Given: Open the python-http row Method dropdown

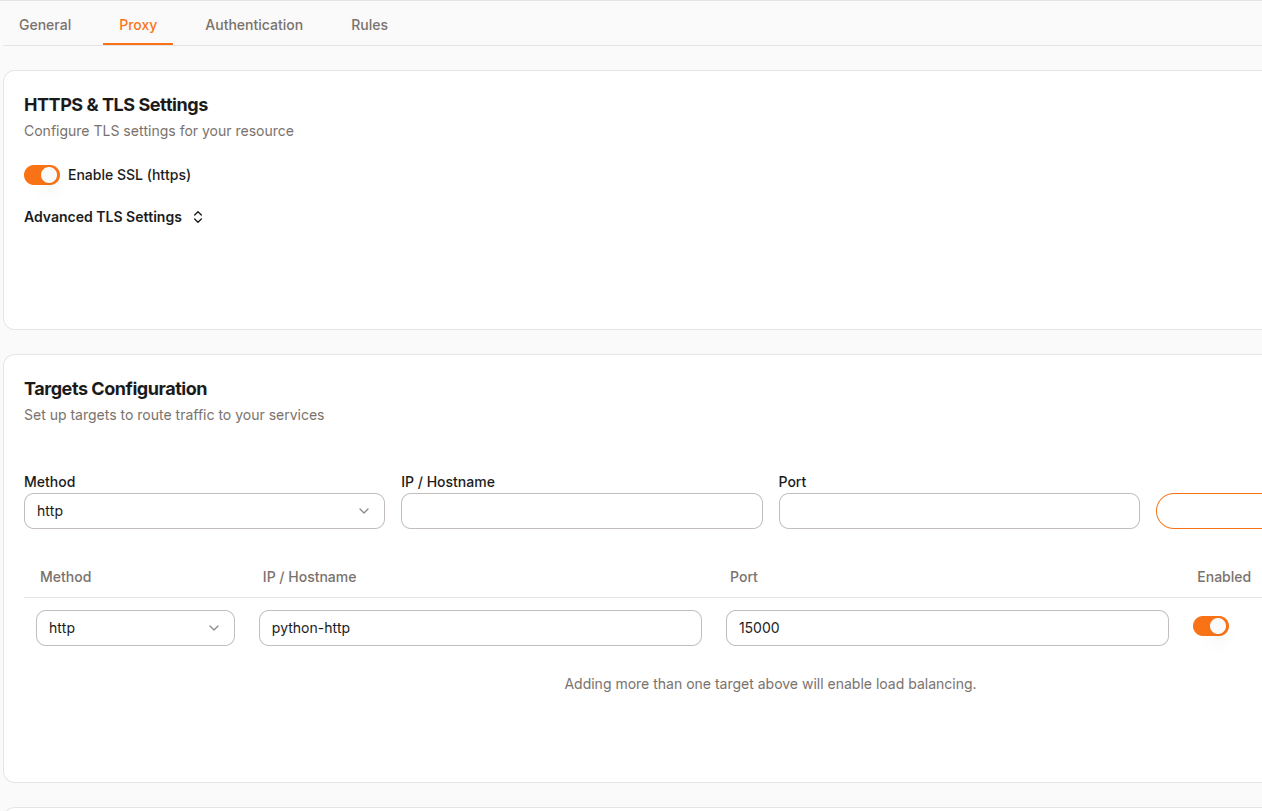Looking at the screenshot, I should (x=135, y=628).
